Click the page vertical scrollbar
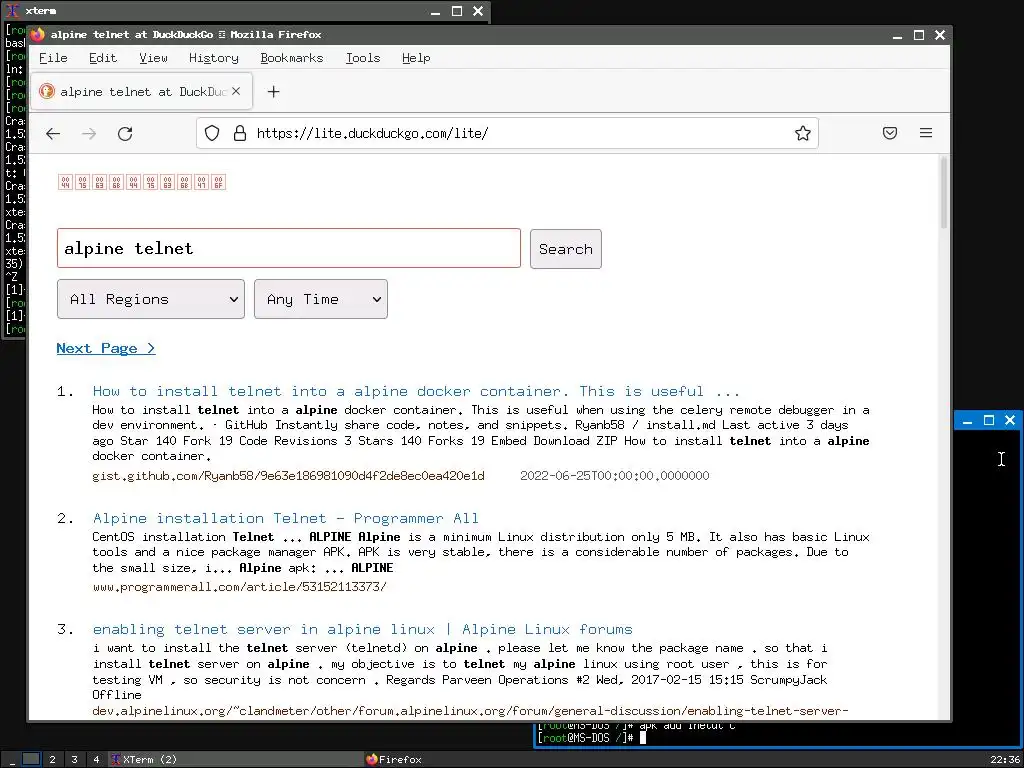This screenshot has width=1024, height=768. coord(944,193)
